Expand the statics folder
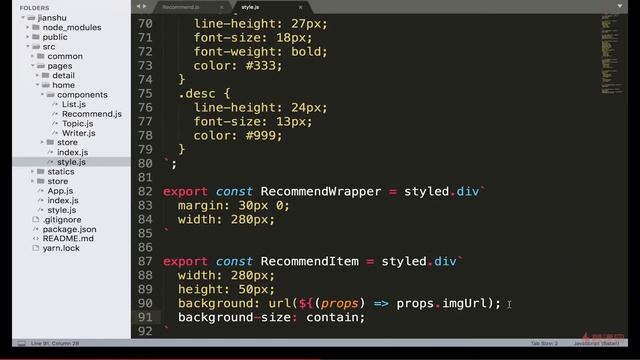640x360 pixels. tap(33, 171)
